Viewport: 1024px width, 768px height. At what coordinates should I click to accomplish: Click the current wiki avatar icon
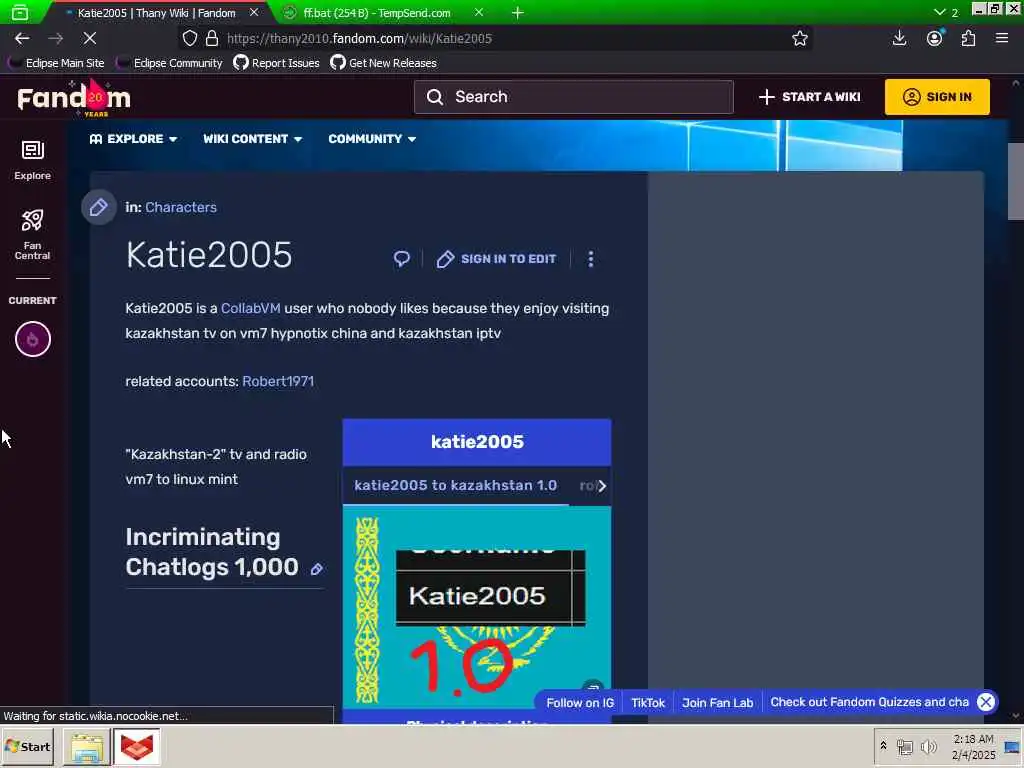[33, 339]
